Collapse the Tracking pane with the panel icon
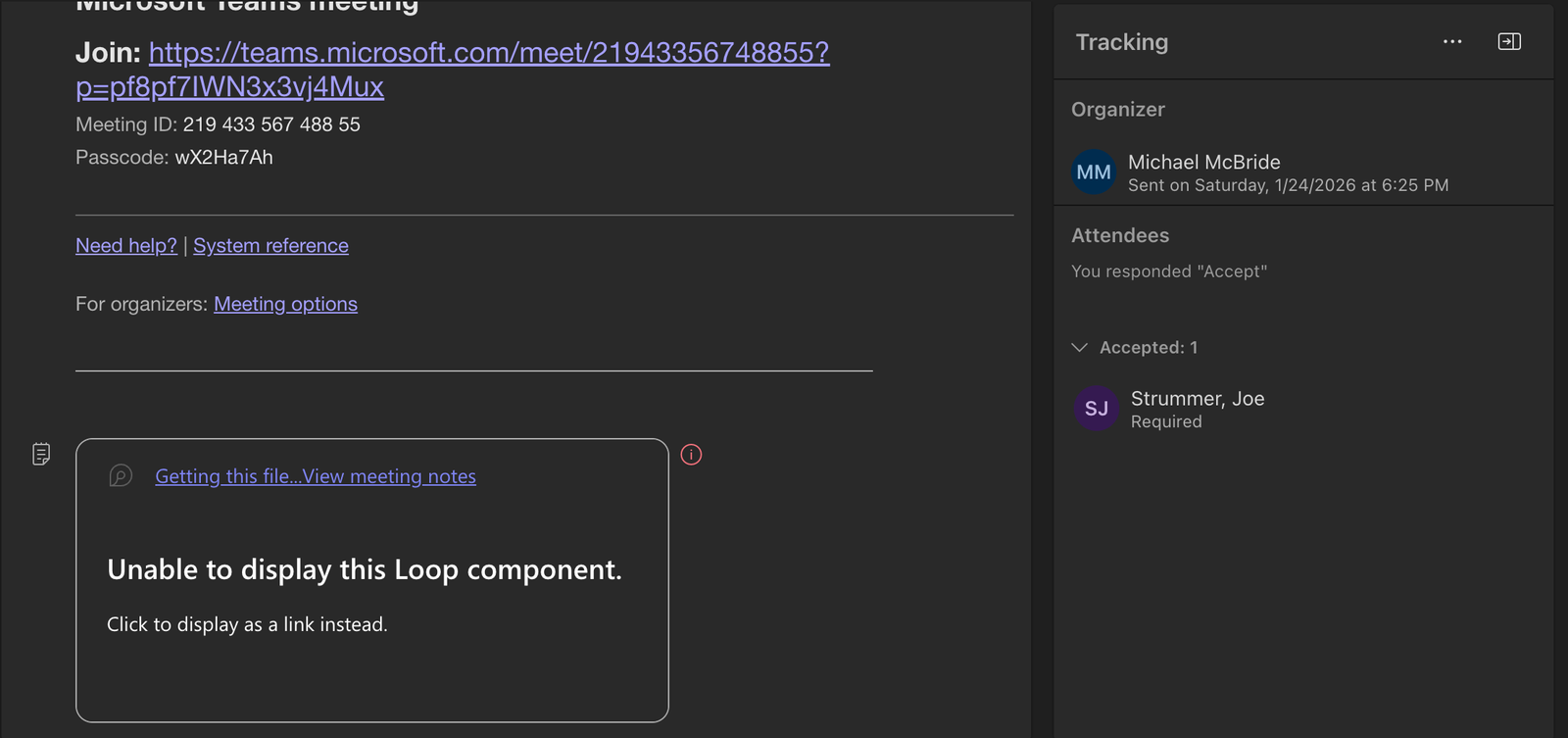This screenshot has height=738, width=1568. click(1509, 42)
